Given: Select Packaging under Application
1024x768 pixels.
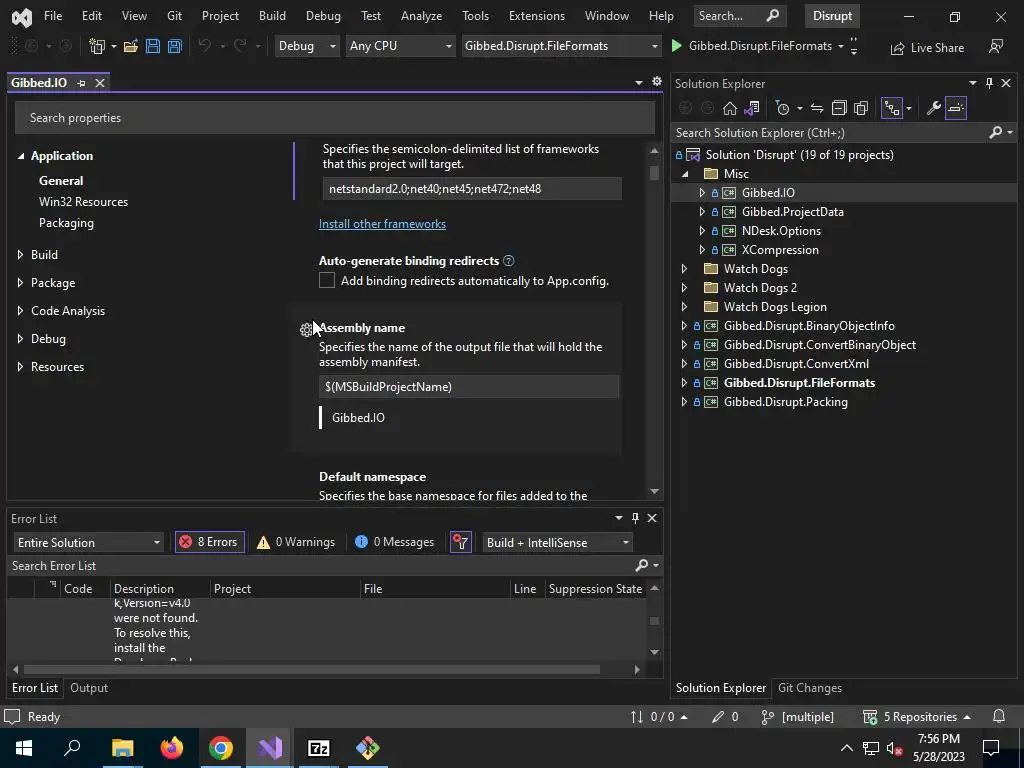Looking at the screenshot, I should (x=66, y=223).
